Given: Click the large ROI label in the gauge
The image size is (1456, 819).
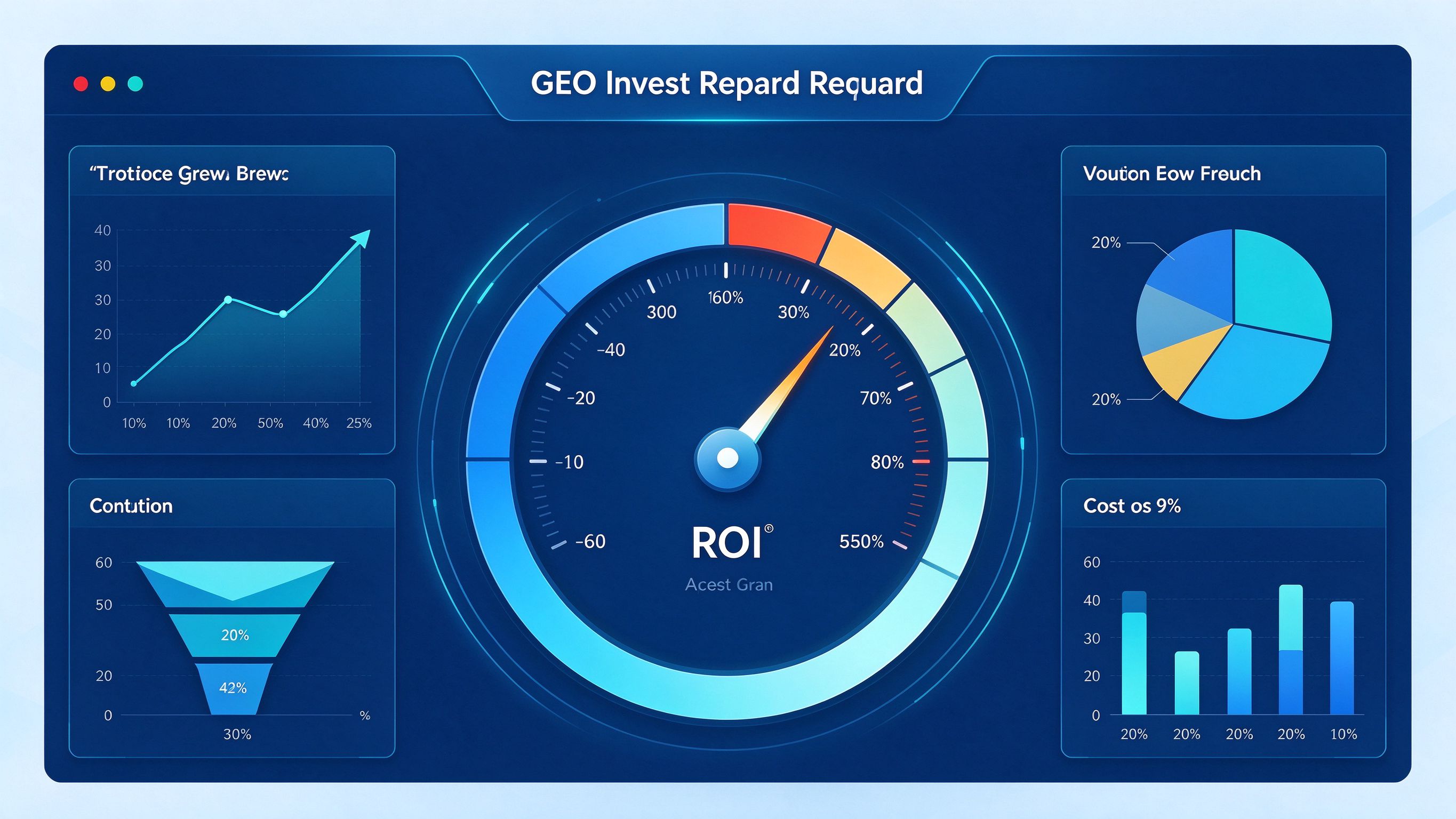Looking at the screenshot, I should [727, 543].
